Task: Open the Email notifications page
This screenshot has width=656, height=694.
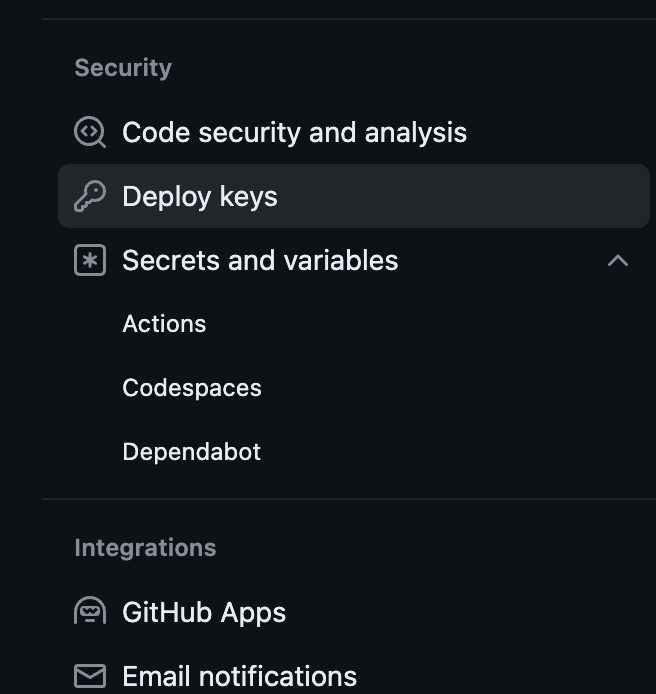Action: coord(239,676)
